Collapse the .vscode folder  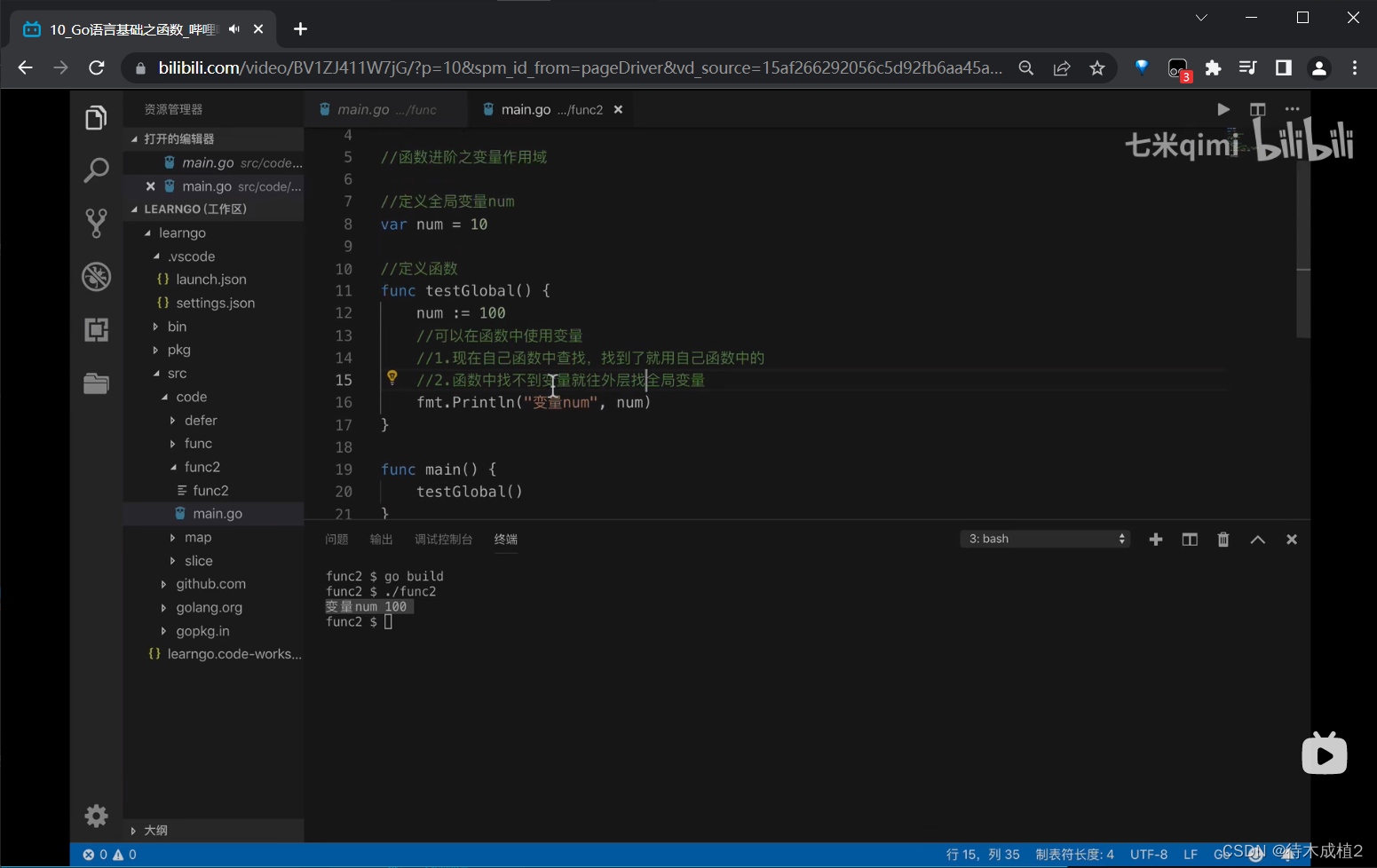[x=213, y=256]
